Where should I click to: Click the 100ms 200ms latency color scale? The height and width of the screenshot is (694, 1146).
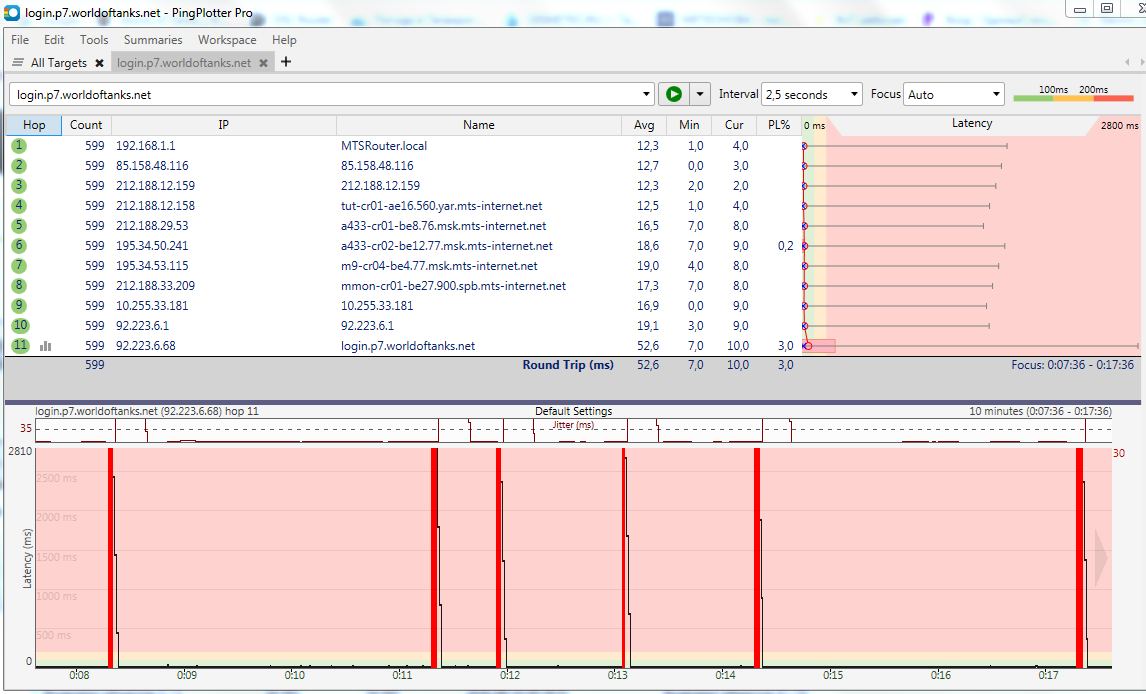coord(1073,95)
